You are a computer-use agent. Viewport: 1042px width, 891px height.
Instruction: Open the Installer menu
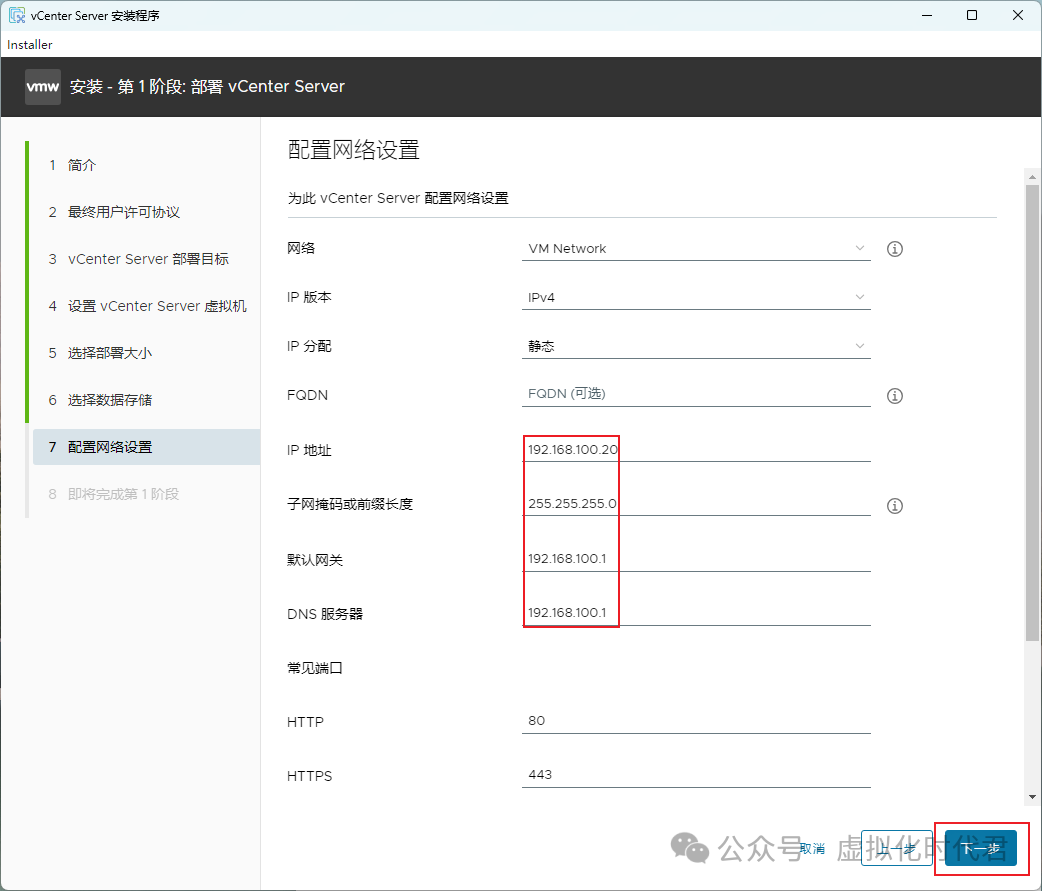coord(29,45)
